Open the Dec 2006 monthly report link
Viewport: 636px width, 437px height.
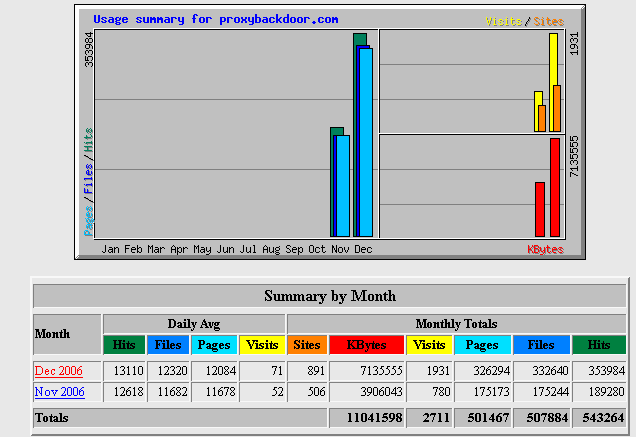59,371
